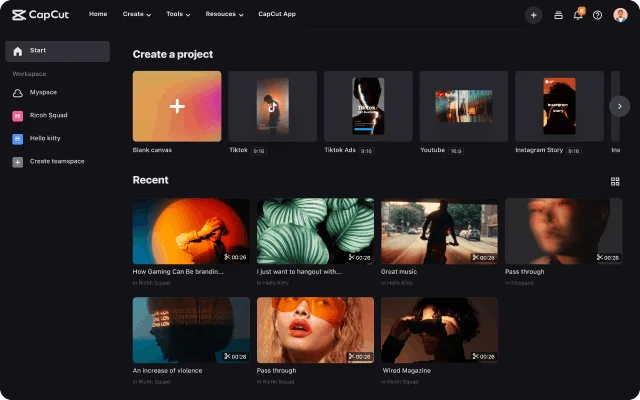Click the storage tray icon in header

click(x=558, y=15)
